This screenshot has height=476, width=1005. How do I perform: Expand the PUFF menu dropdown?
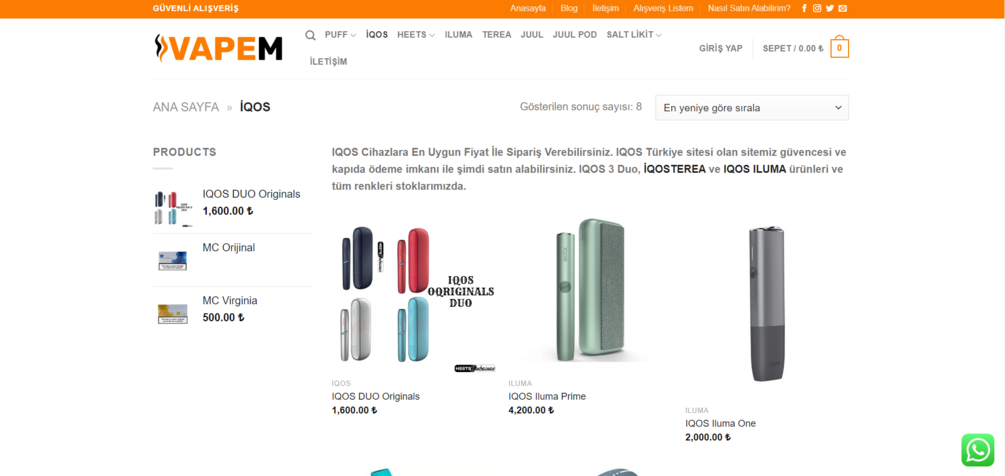tap(340, 35)
